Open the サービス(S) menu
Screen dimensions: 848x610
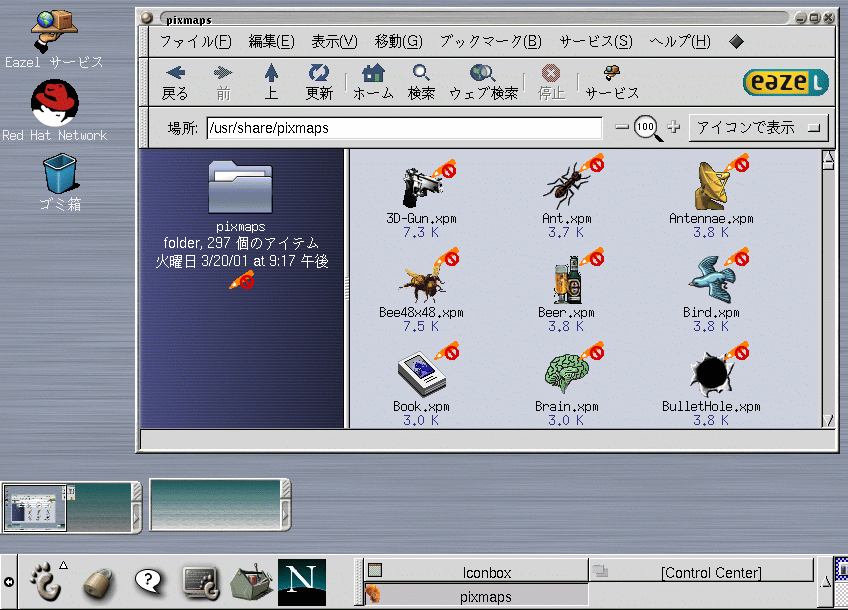point(595,41)
